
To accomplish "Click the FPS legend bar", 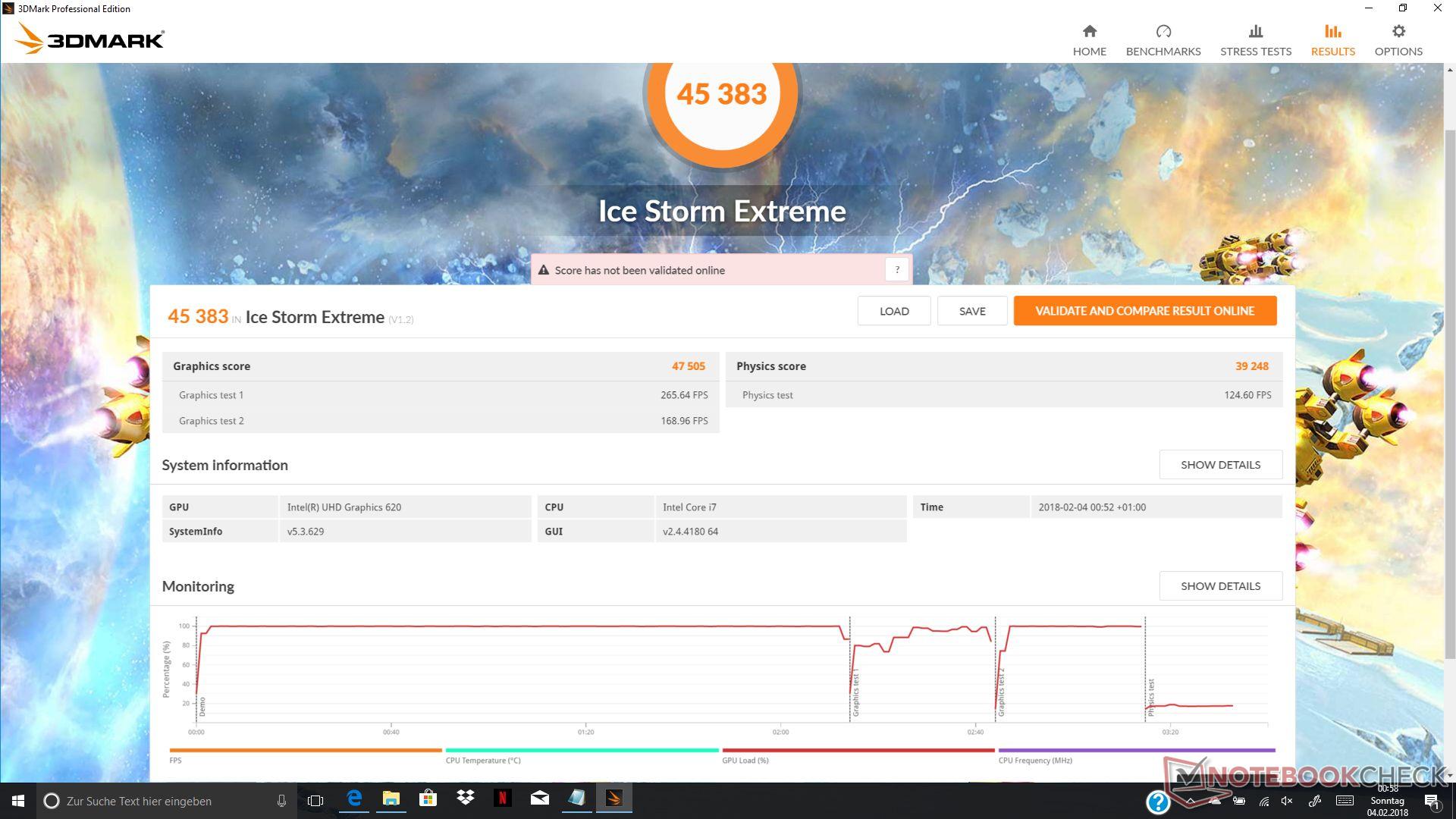I will tap(306, 751).
